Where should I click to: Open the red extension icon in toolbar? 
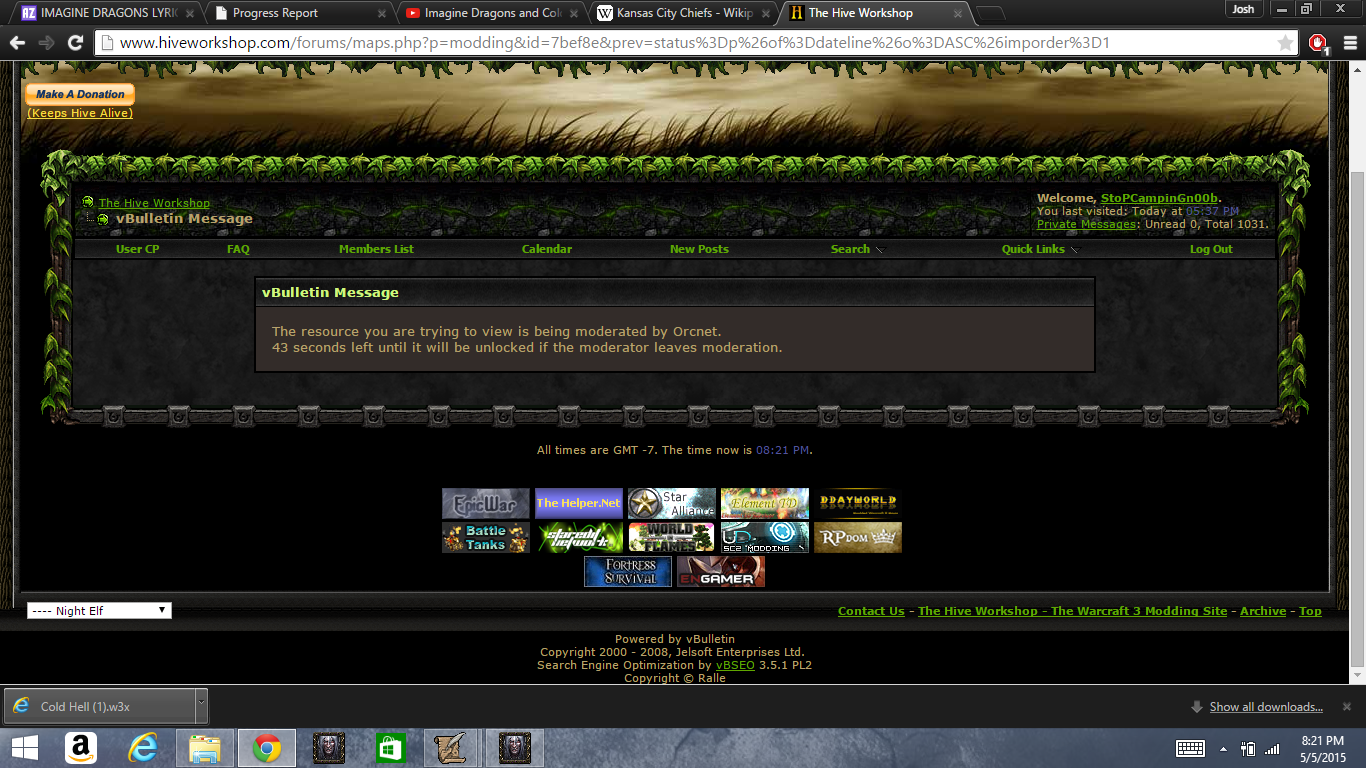[1318, 43]
